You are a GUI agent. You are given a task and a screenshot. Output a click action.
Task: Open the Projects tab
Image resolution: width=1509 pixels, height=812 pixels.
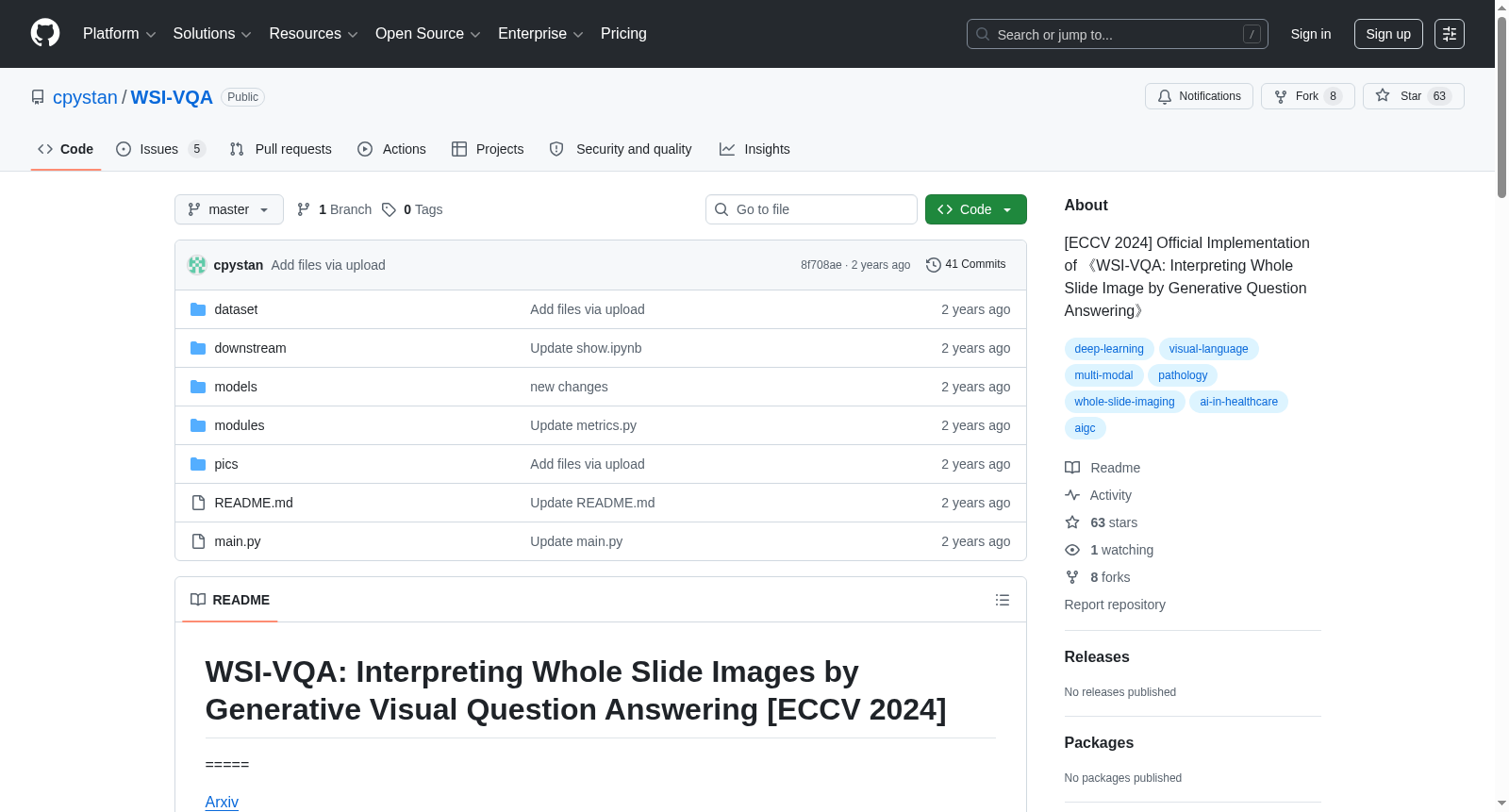tap(488, 149)
